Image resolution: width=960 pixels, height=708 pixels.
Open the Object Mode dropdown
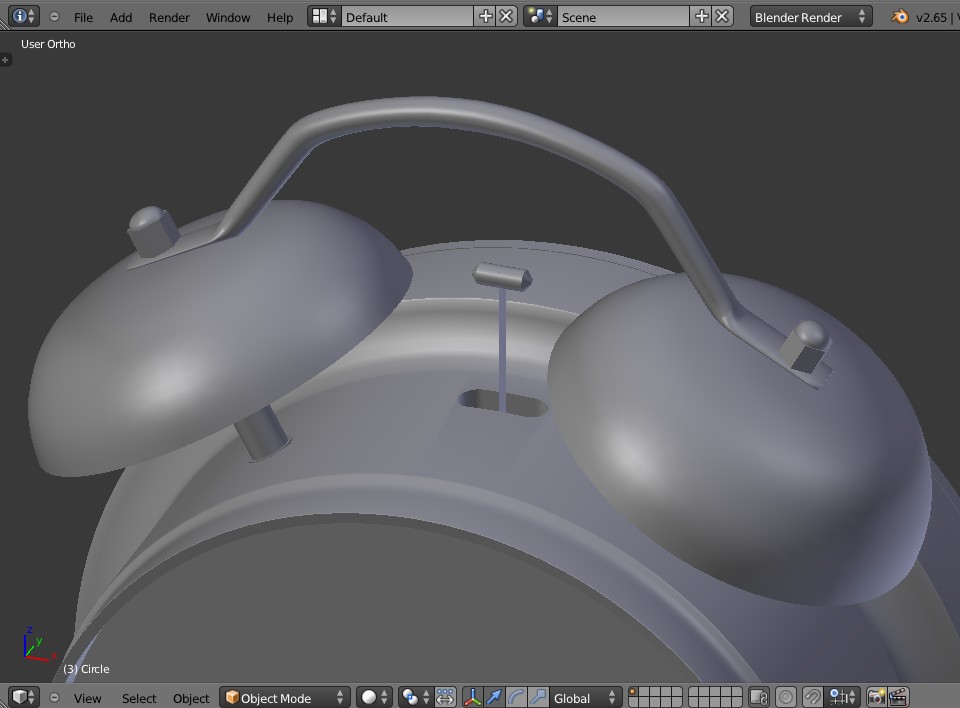click(285, 697)
